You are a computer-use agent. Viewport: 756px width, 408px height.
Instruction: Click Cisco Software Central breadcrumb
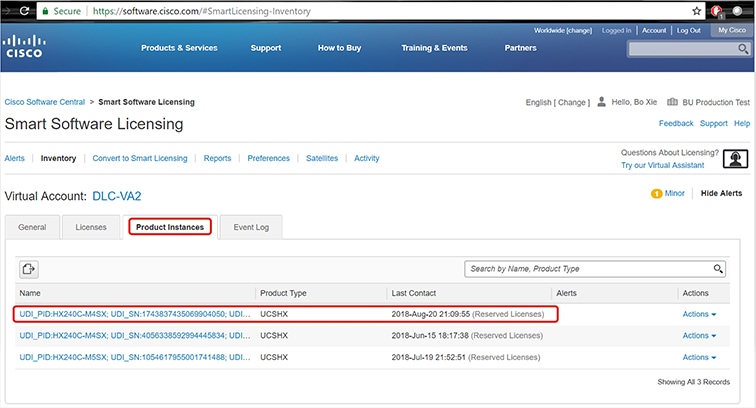(x=45, y=102)
